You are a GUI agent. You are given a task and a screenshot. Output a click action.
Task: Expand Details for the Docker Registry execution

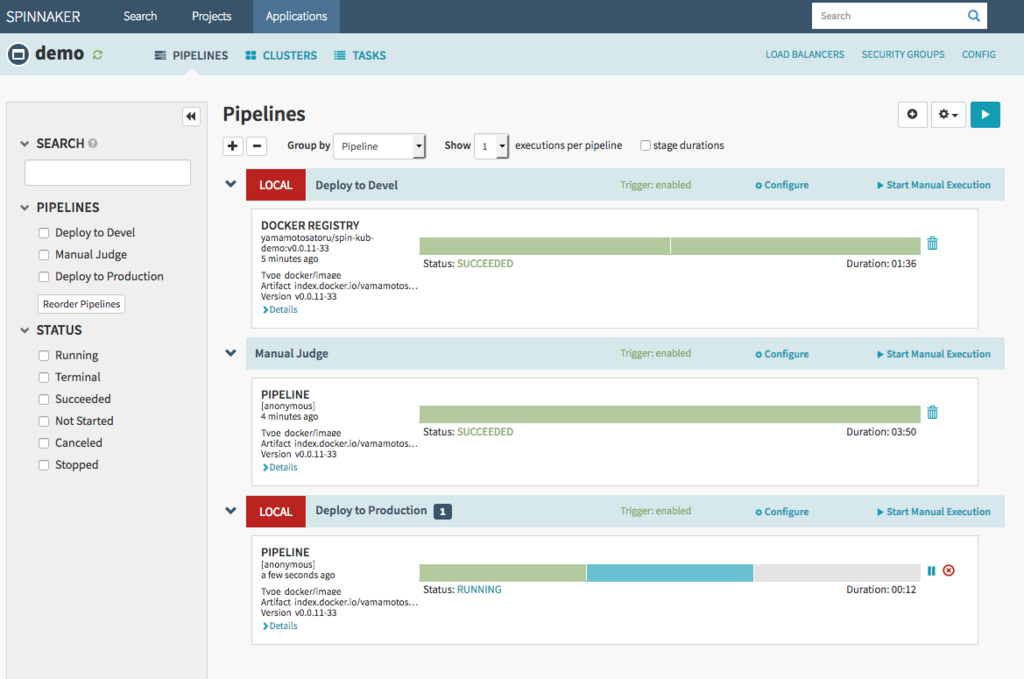click(280, 309)
